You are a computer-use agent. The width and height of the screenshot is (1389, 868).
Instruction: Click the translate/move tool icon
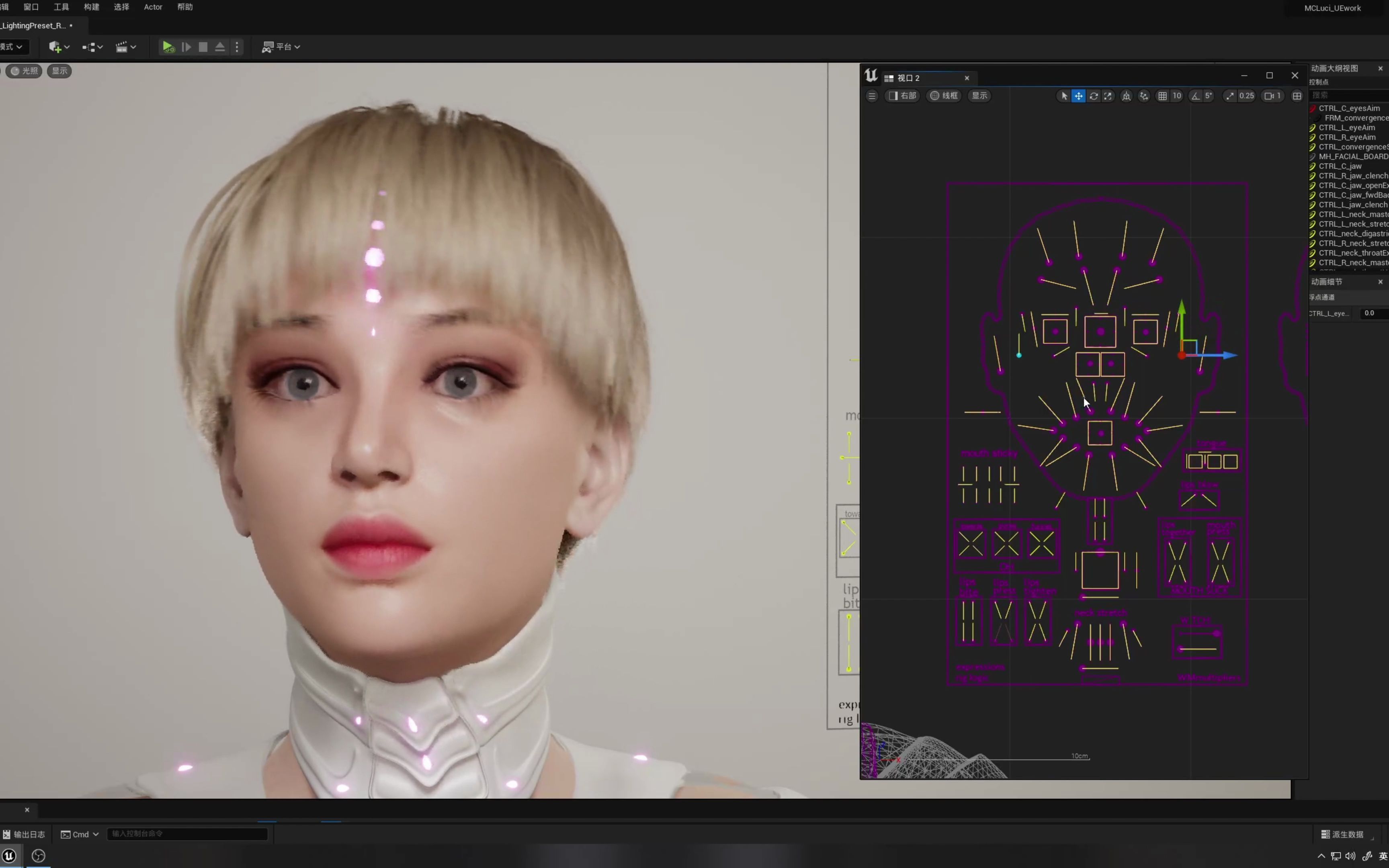(x=1079, y=95)
